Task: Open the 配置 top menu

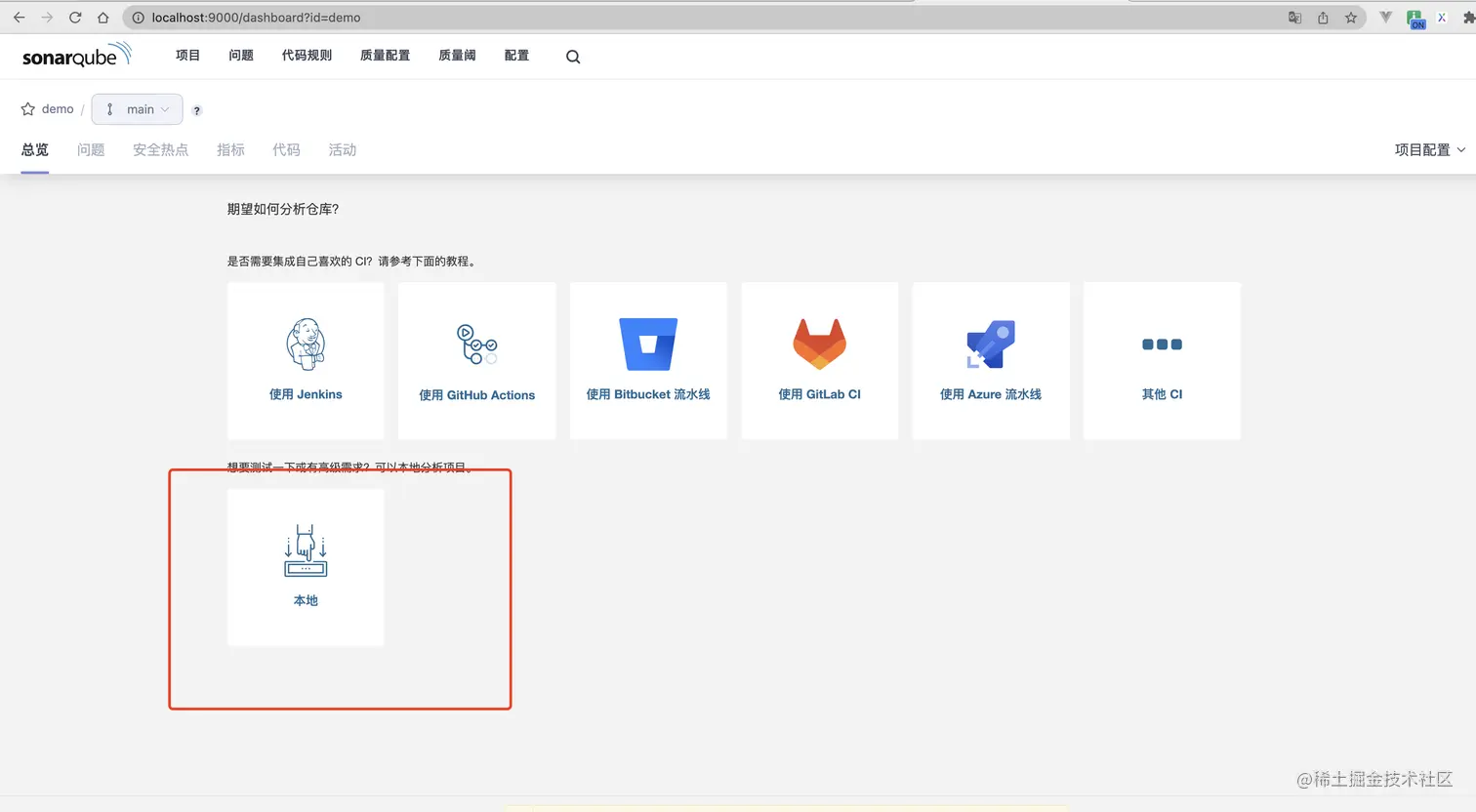Action: pos(516,56)
